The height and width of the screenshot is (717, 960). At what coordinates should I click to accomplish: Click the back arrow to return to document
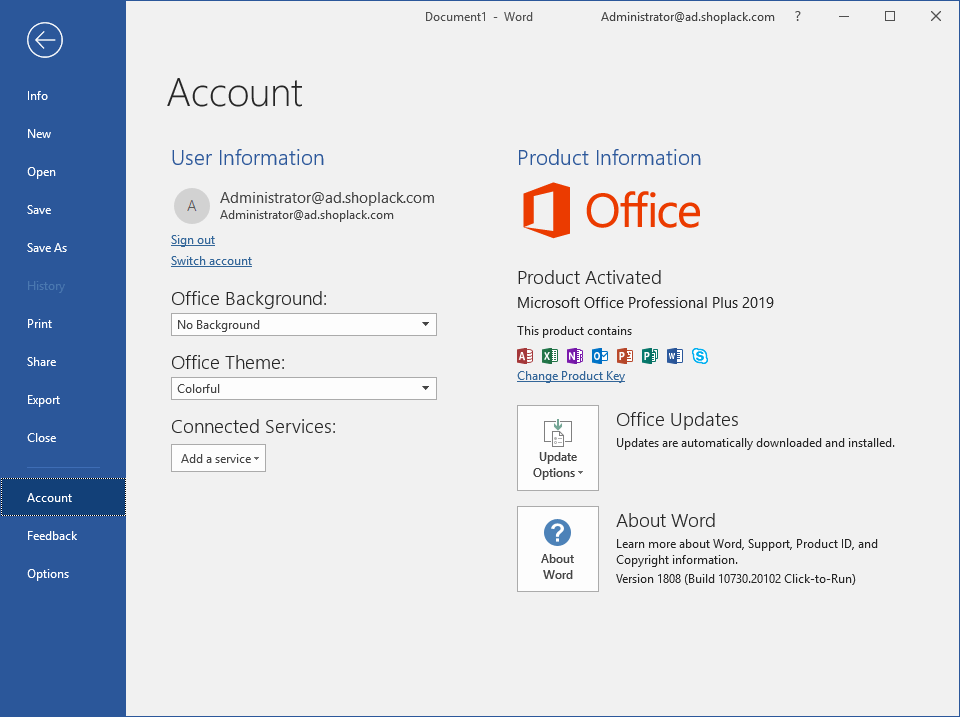pyautogui.click(x=45, y=40)
